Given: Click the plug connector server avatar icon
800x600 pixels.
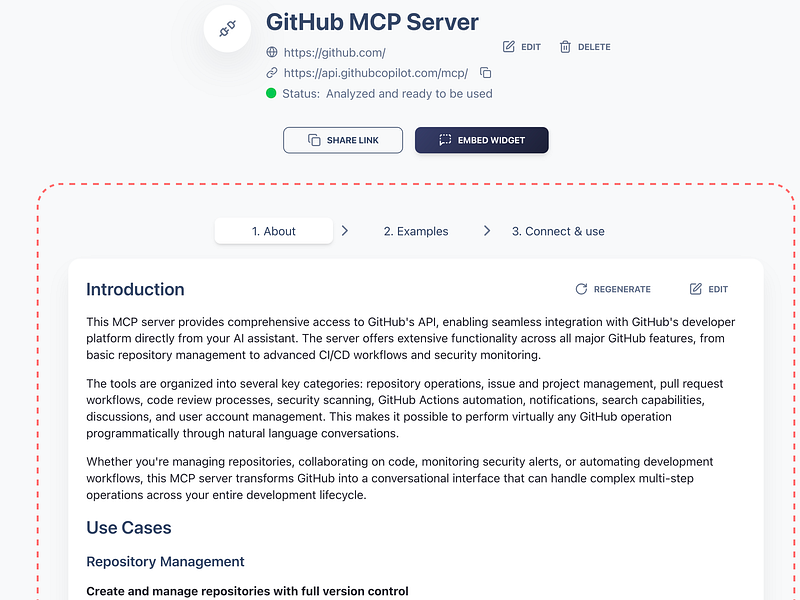Looking at the screenshot, I should click(227, 29).
